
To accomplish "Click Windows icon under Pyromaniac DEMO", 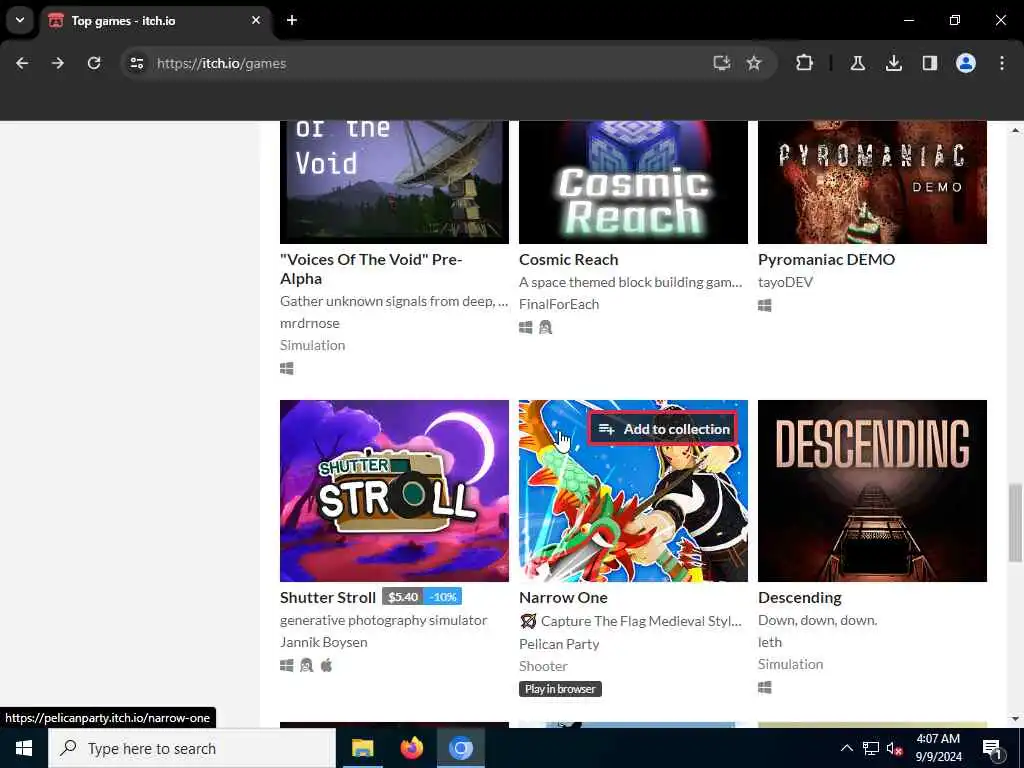I will pos(765,305).
